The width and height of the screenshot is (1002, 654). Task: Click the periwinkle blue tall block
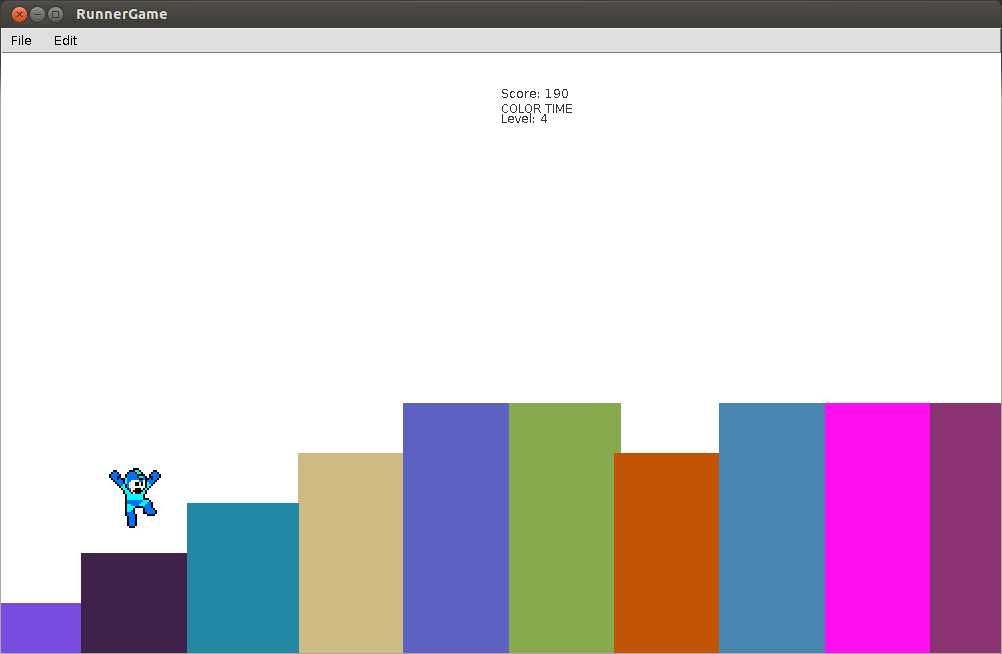coord(456,528)
